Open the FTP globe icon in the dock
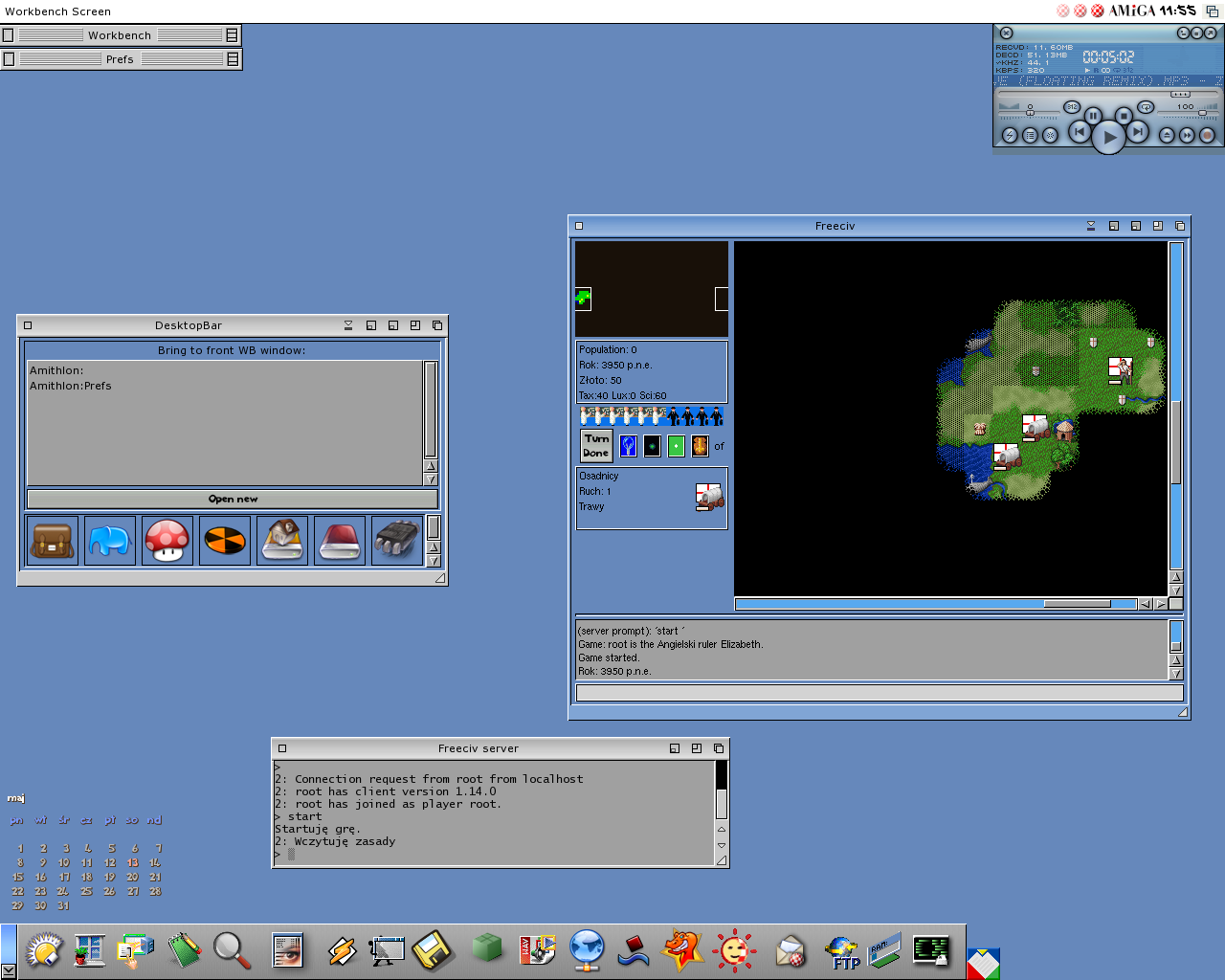The width and height of the screenshot is (1225, 980). pyautogui.click(x=842, y=952)
